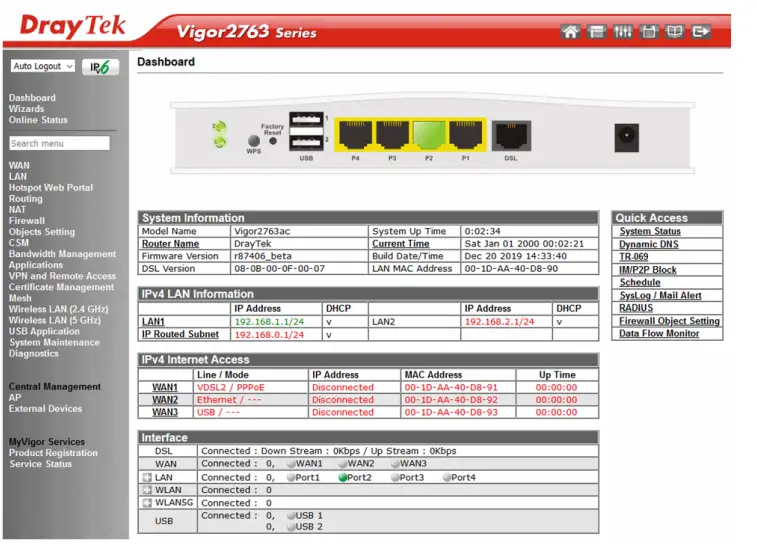Click the LAN1 link
This screenshot has height=551, width=757.
coord(153,322)
